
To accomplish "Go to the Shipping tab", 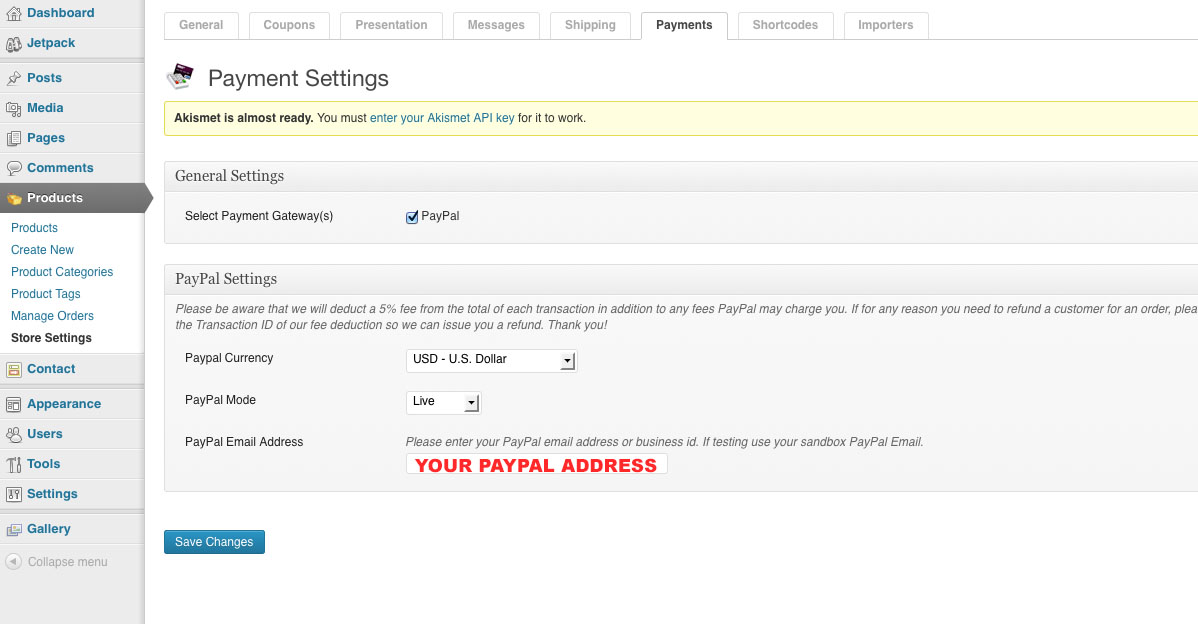I will tap(590, 25).
